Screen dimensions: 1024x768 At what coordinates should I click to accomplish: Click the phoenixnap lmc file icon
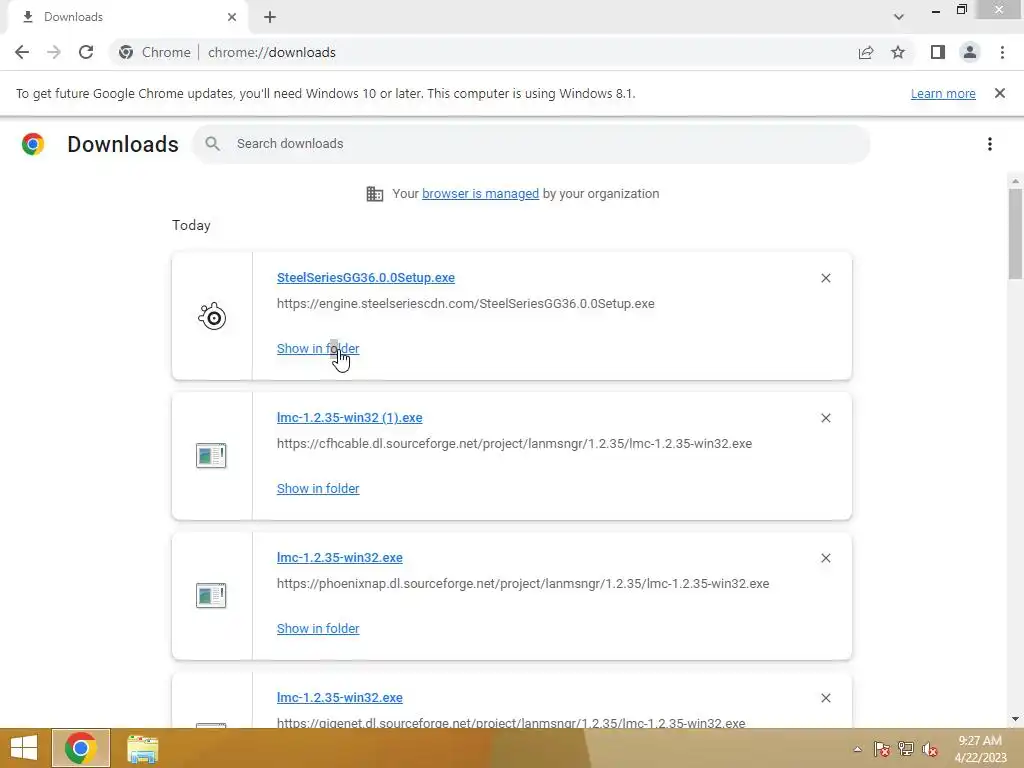211,596
